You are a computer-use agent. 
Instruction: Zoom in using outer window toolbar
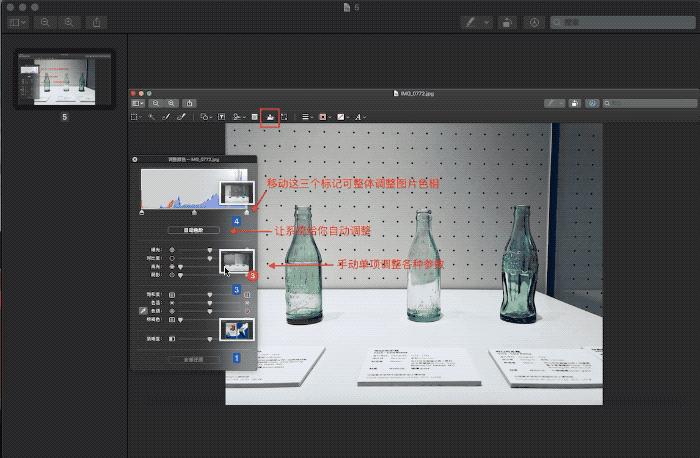69,21
